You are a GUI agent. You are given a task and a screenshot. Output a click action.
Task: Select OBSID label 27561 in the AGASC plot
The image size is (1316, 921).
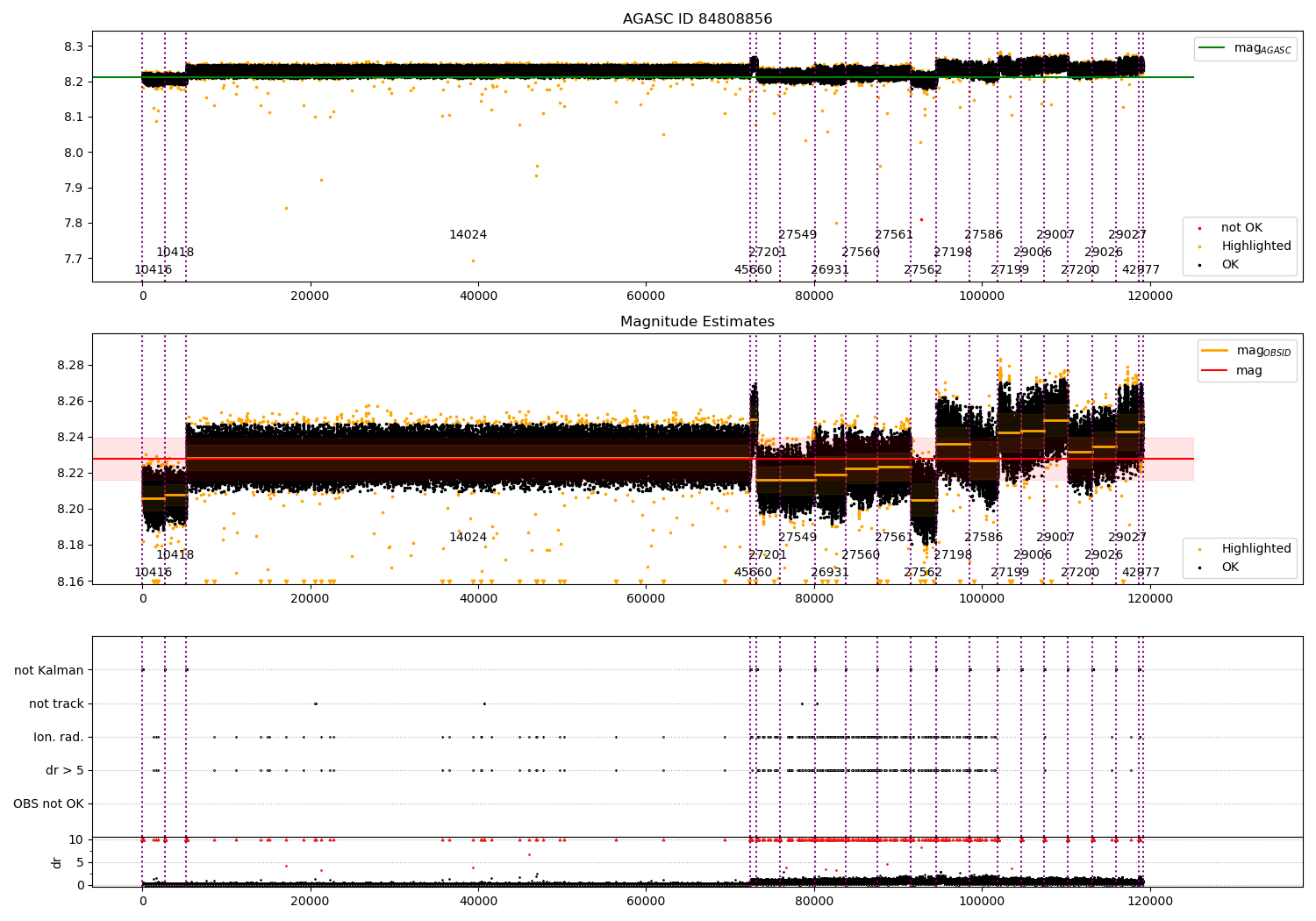pyautogui.click(x=894, y=235)
